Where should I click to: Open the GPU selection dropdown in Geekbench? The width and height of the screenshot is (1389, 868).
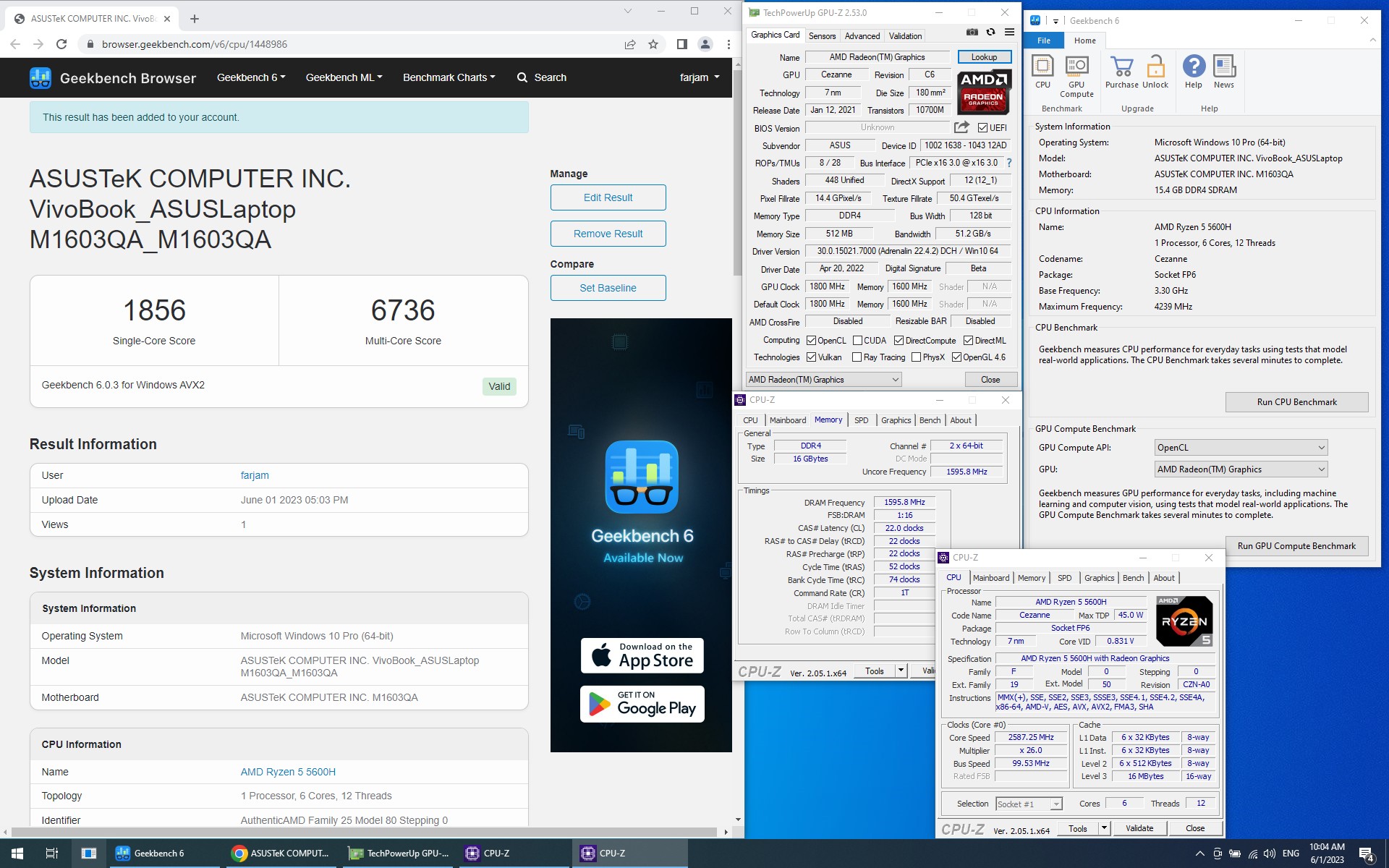click(x=1241, y=469)
